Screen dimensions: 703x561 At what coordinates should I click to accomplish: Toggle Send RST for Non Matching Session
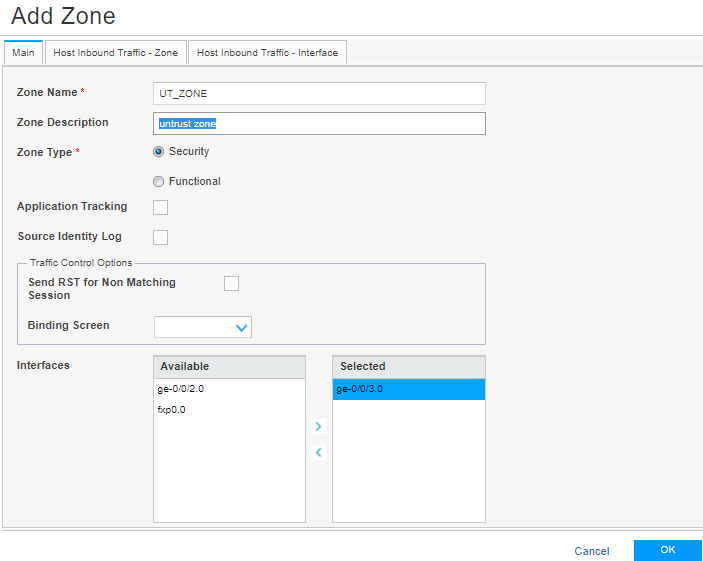[231, 284]
